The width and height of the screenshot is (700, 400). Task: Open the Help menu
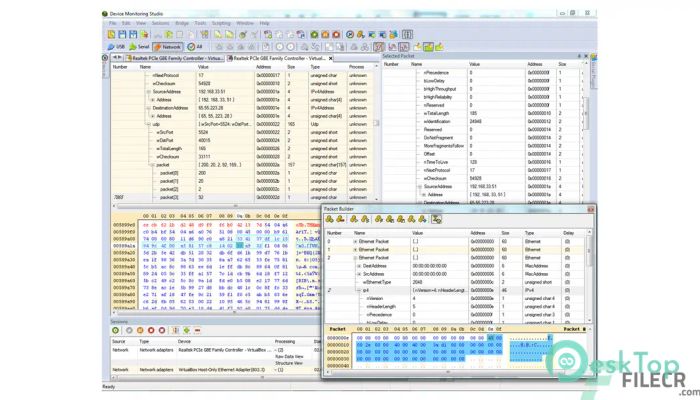coord(264,23)
